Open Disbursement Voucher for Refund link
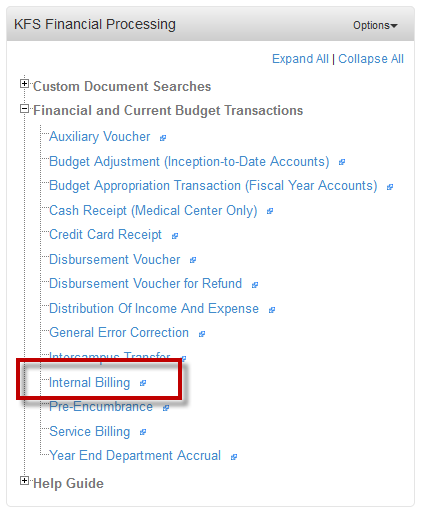Viewport: 426px width, 513px height. [145, 284]
